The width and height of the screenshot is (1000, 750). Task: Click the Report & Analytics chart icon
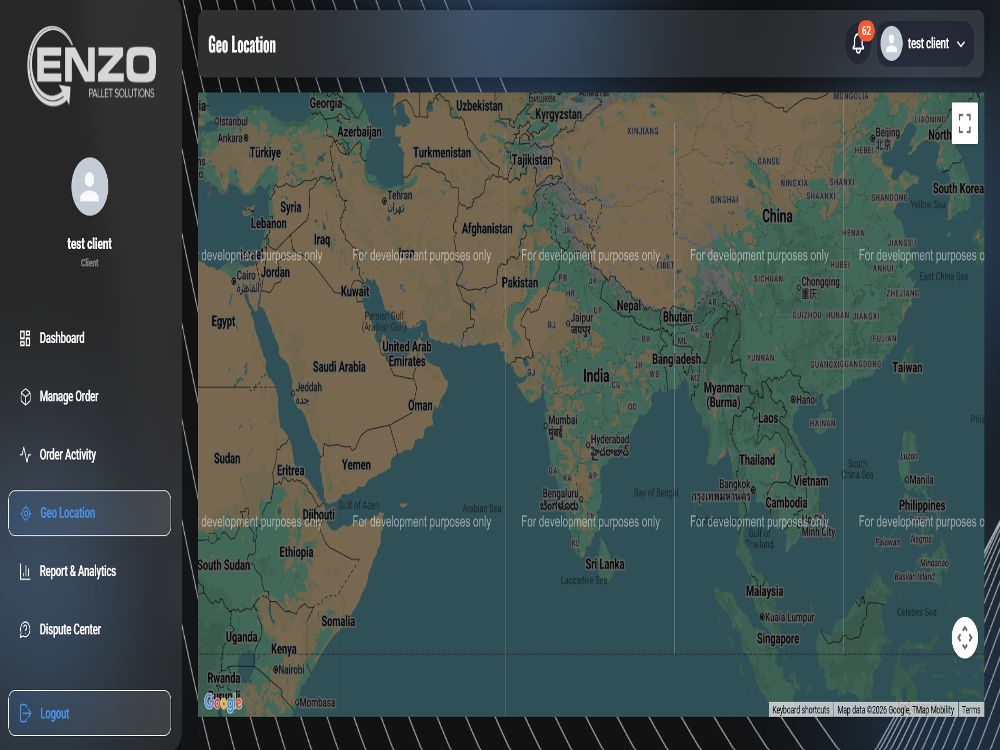(x=25, y=571)
